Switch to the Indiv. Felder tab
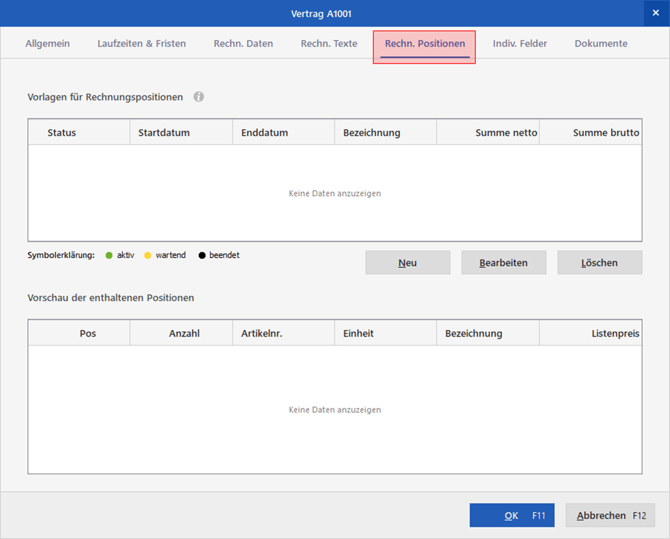This screenshot has height=539, width=670. 520,44
